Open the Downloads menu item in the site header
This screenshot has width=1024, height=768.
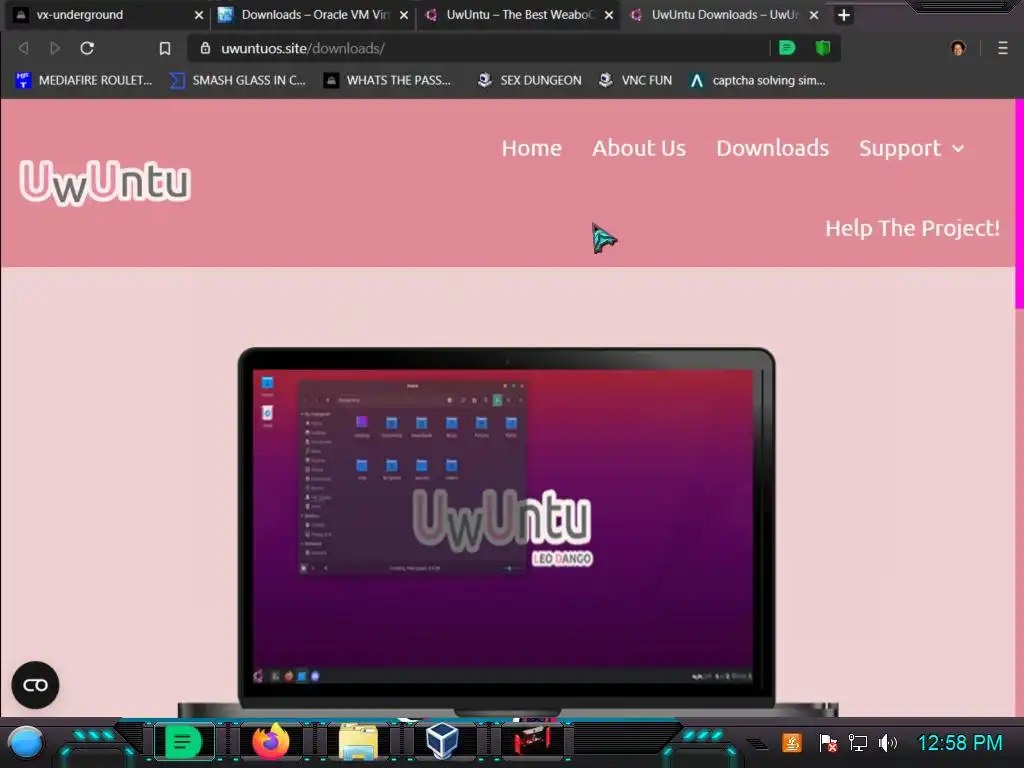(x=773, y=148)
